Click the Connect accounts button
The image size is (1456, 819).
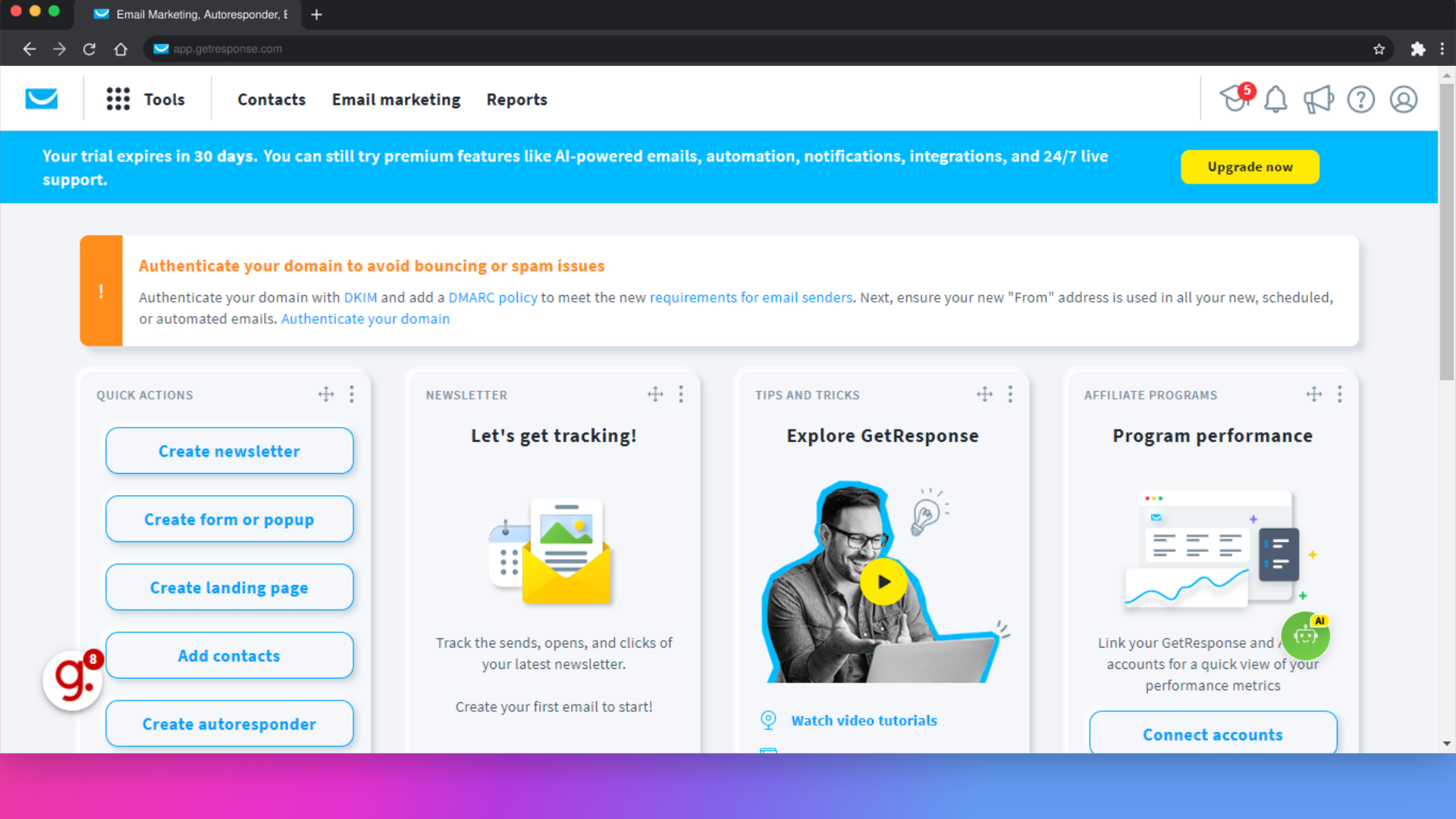(x=1213, y=734)
